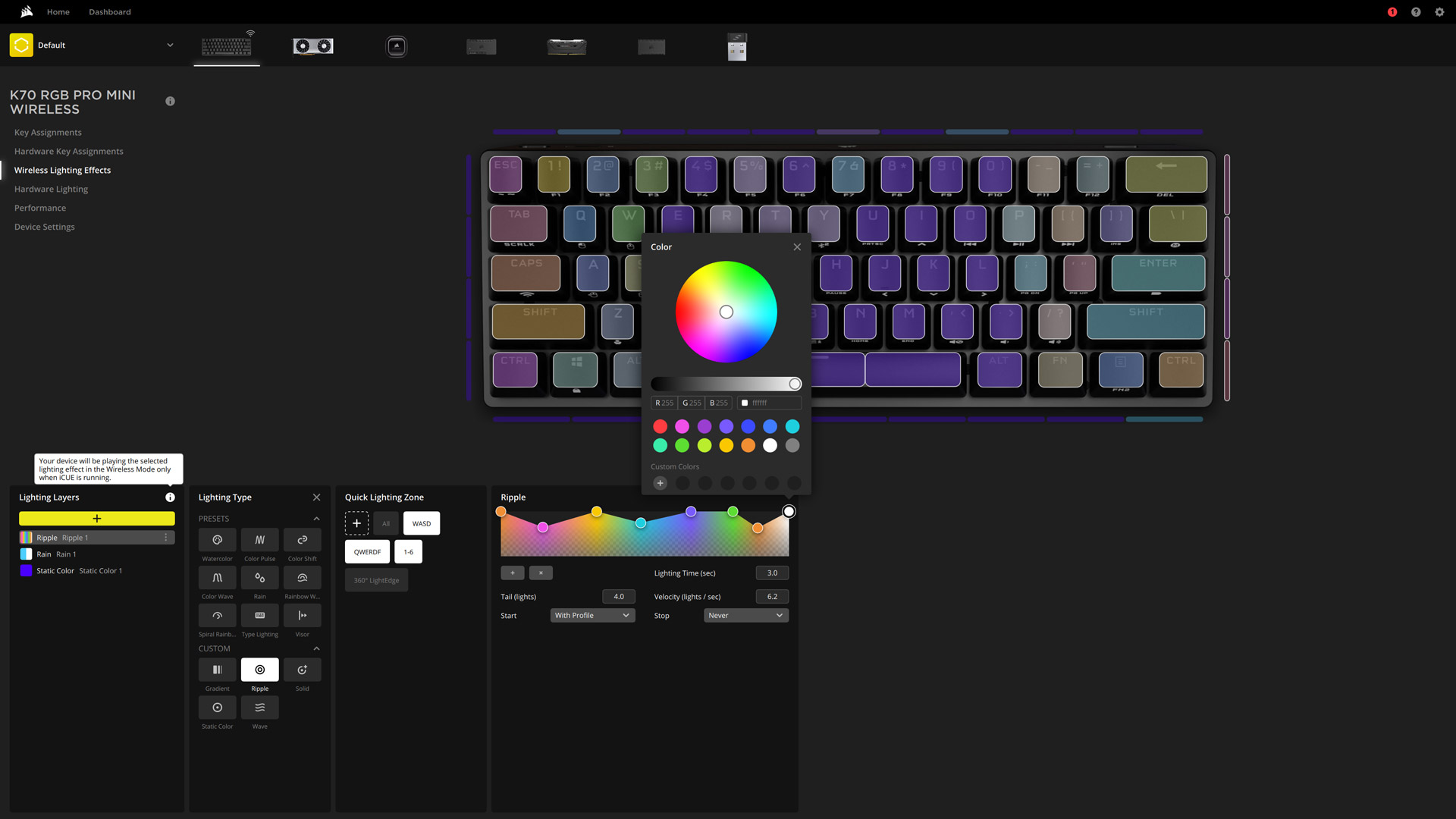
Task: Click the brightness slider handle
Action: tap(795, 384)
